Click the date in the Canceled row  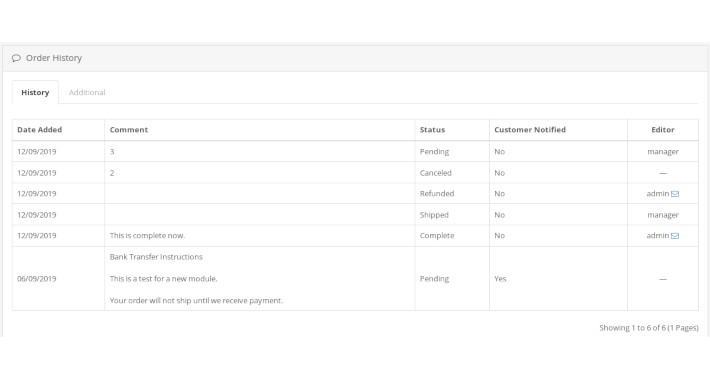tap(37, 173)
